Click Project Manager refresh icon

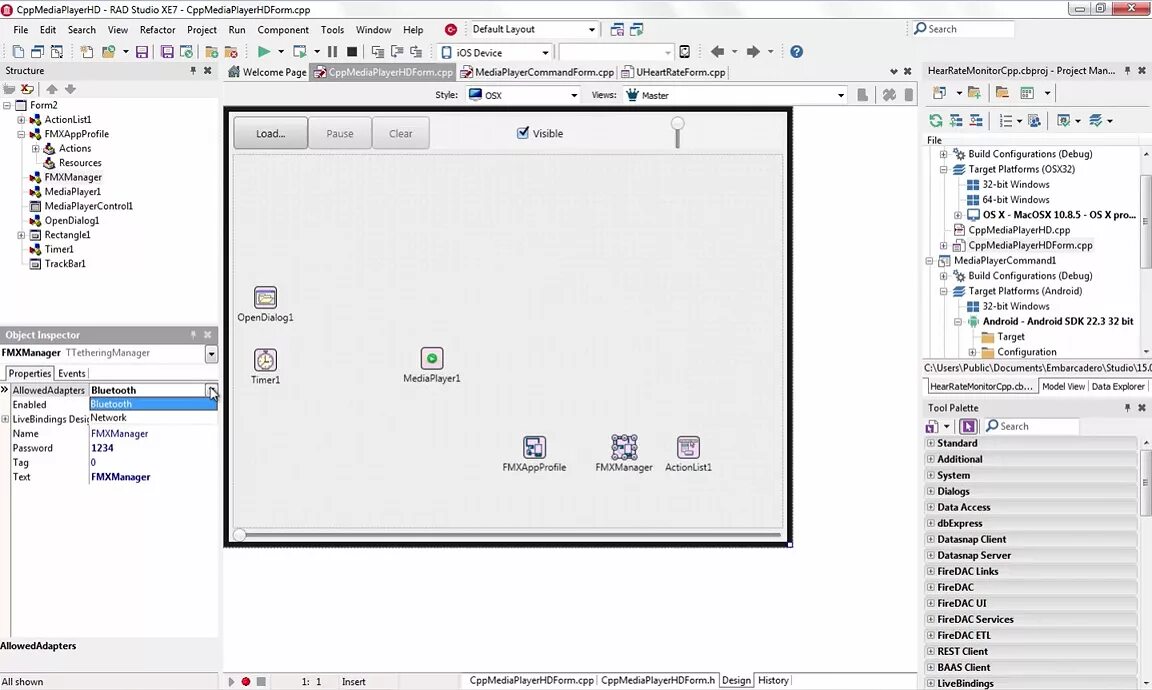[x=935, y=121]
